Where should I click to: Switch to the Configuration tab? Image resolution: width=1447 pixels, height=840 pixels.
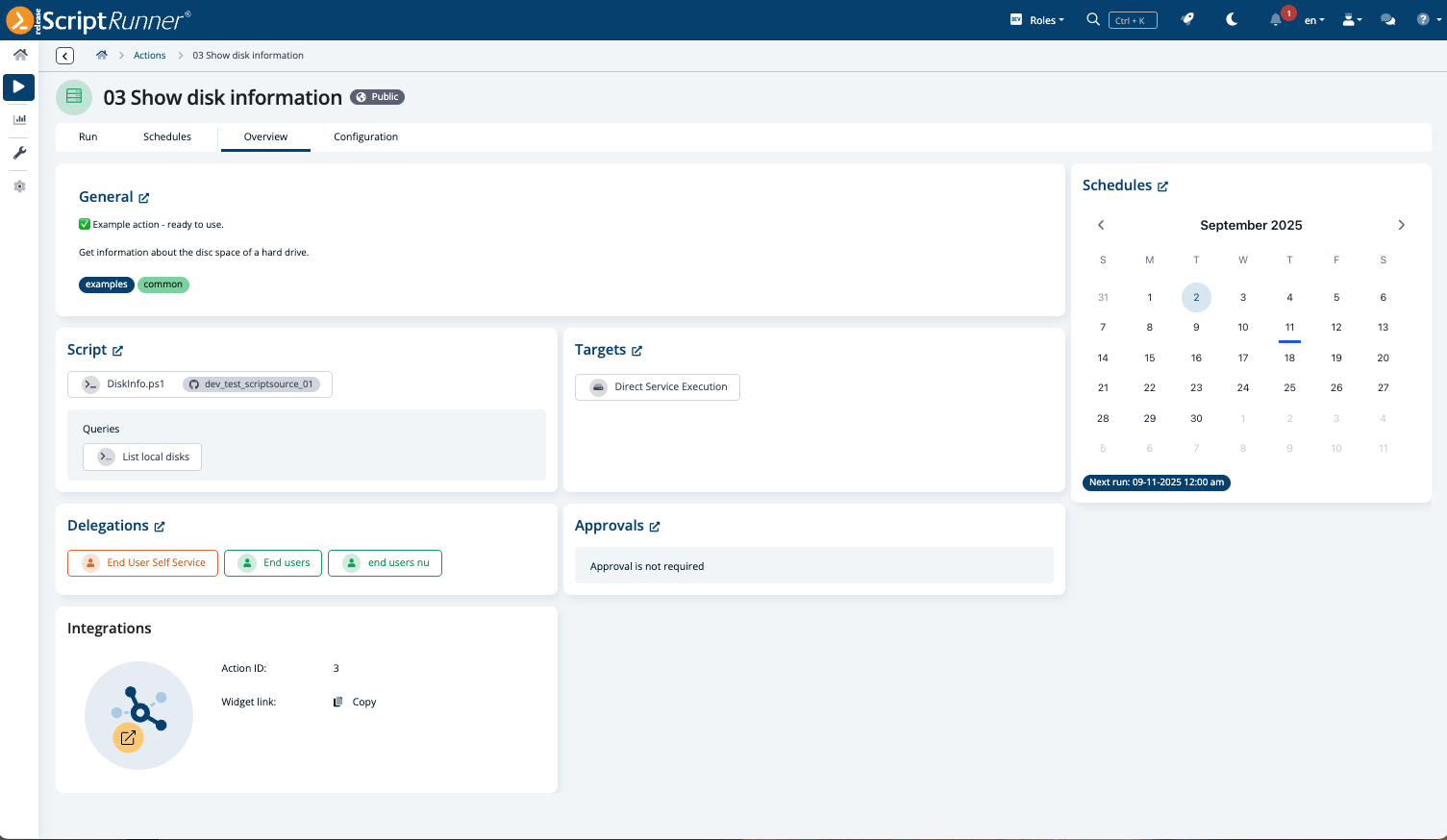pos(366,136)
